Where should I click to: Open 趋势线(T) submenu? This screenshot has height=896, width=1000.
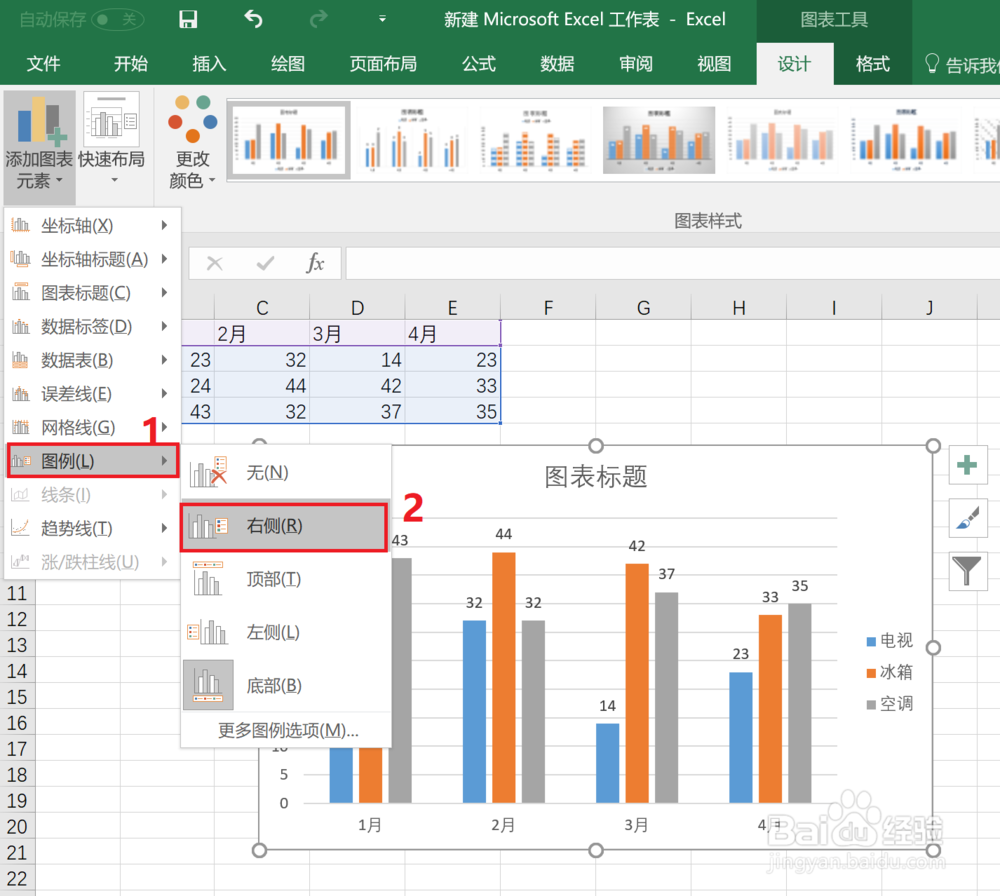click(x=92, y=528)
